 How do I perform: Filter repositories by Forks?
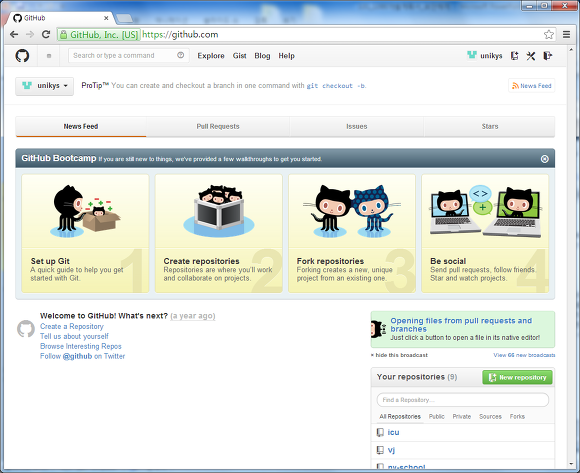pyautogui.click(x=517, y=416)
